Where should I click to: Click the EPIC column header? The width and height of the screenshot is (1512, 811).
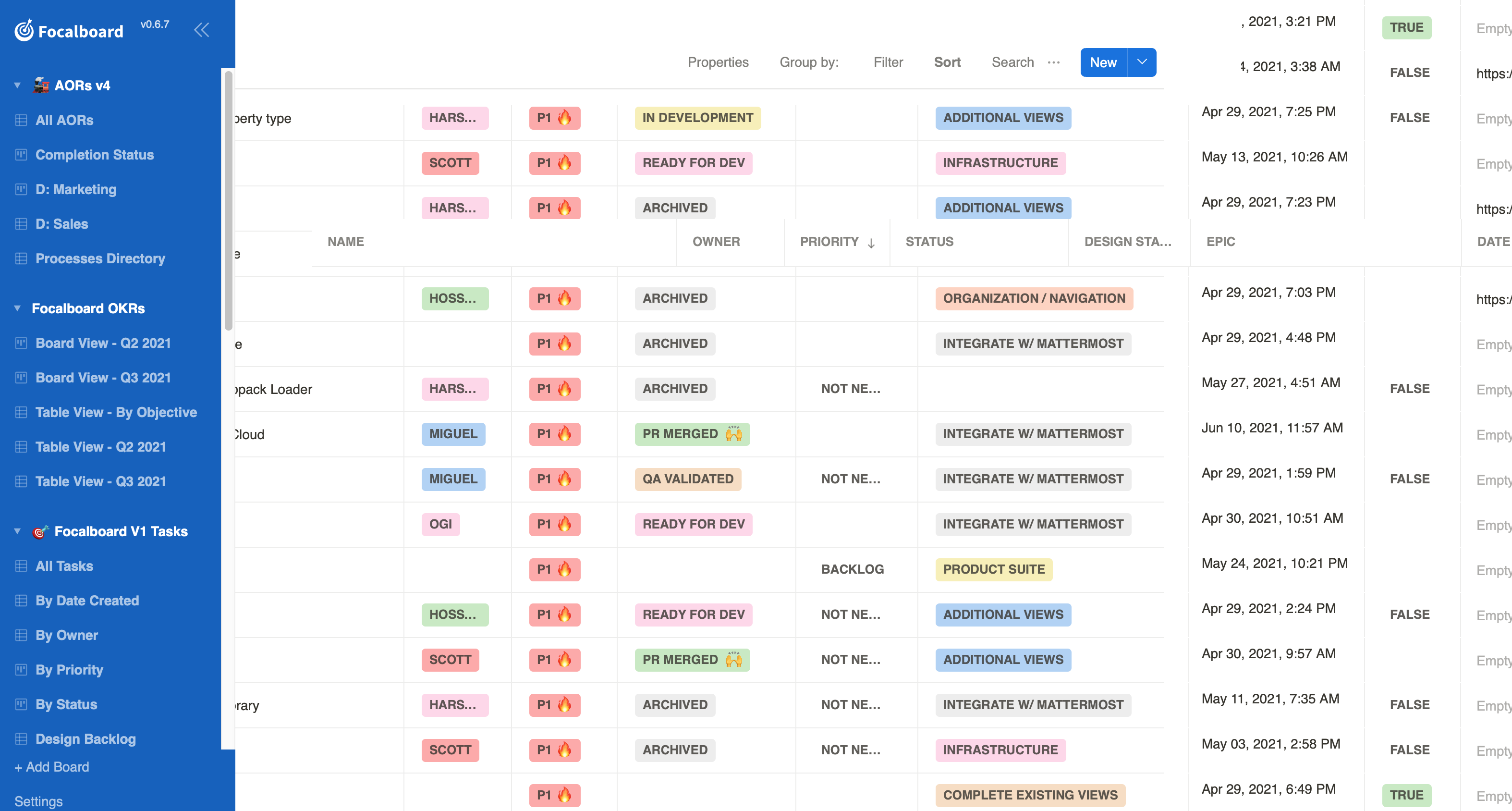click(x=1220, y=242)
